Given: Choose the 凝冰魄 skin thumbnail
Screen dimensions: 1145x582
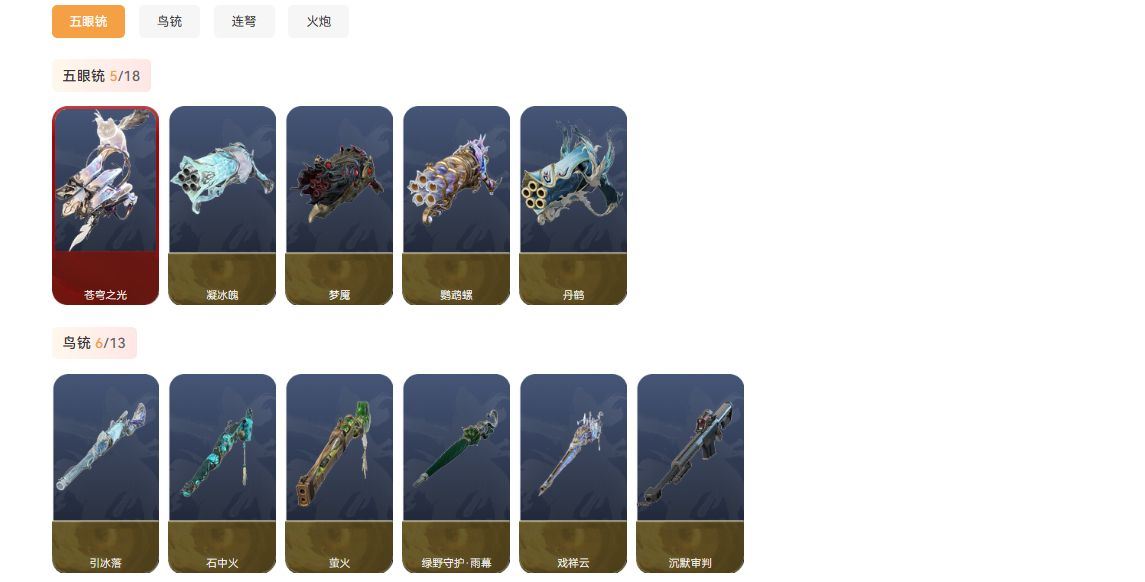Looking at the screenshot, I should coord(222,205).
